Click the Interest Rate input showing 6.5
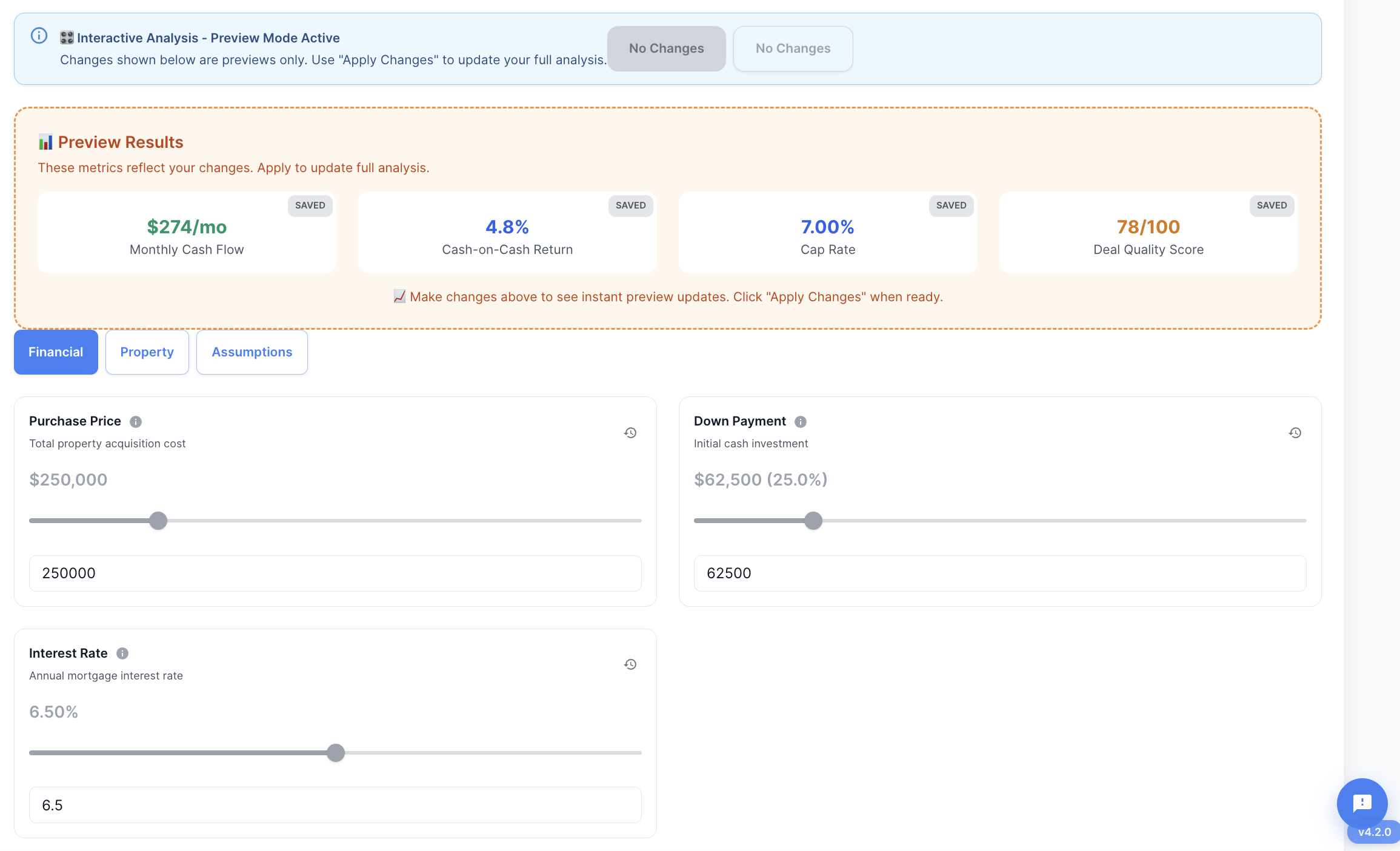Image resolution: width=1400 pixels, height=851 pixels. (335, 805)
